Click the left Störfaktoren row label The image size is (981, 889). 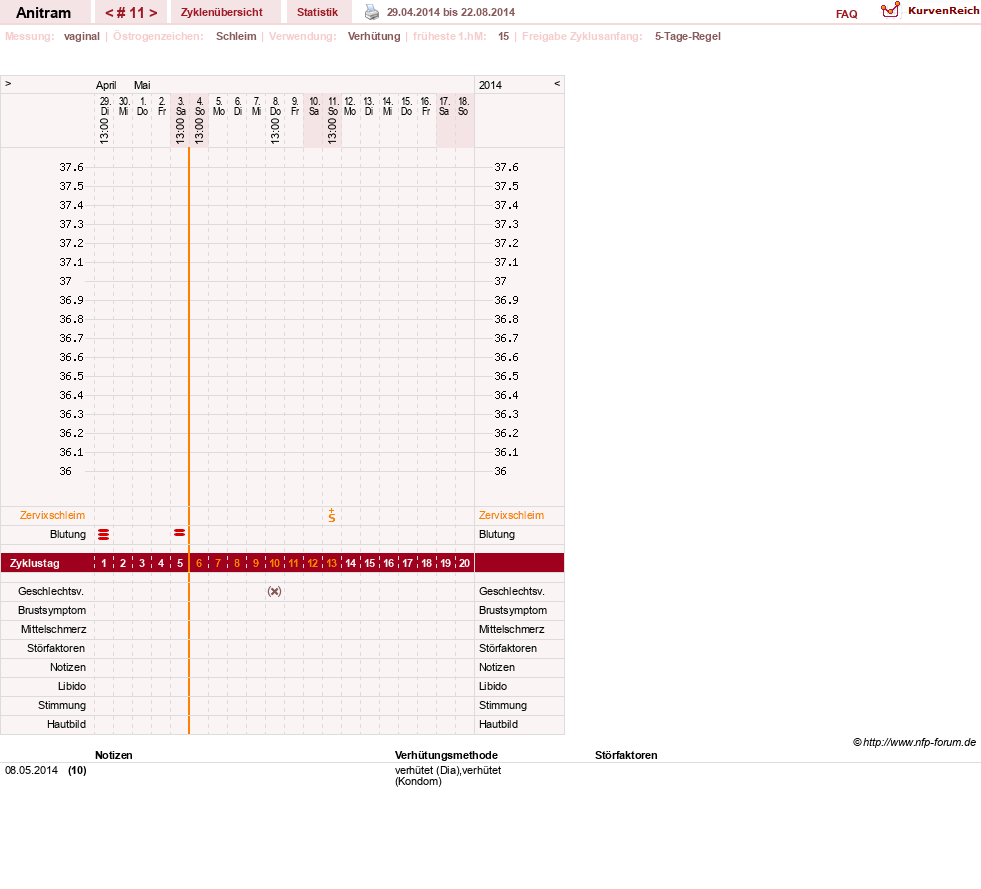[x=56, y=648]
